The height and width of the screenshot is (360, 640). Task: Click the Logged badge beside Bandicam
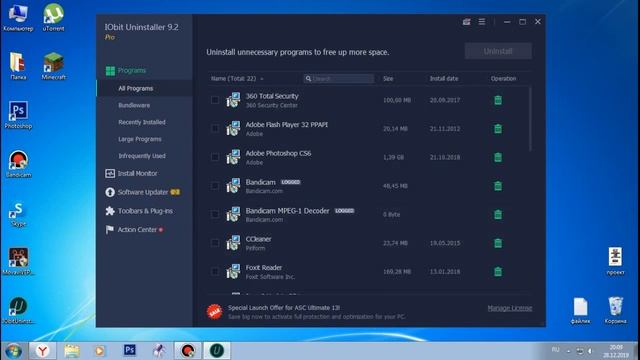pos(291,182)
